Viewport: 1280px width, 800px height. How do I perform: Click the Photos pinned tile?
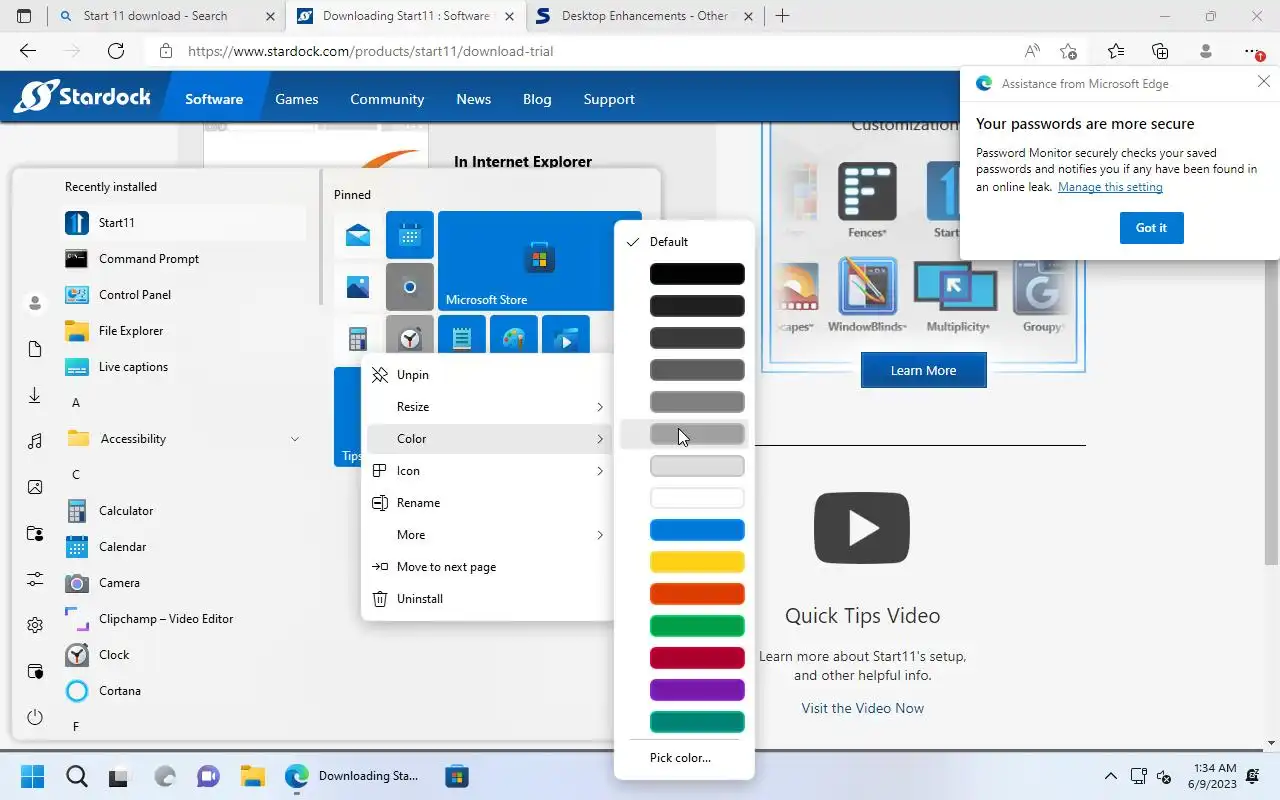[x=358, y=287]
